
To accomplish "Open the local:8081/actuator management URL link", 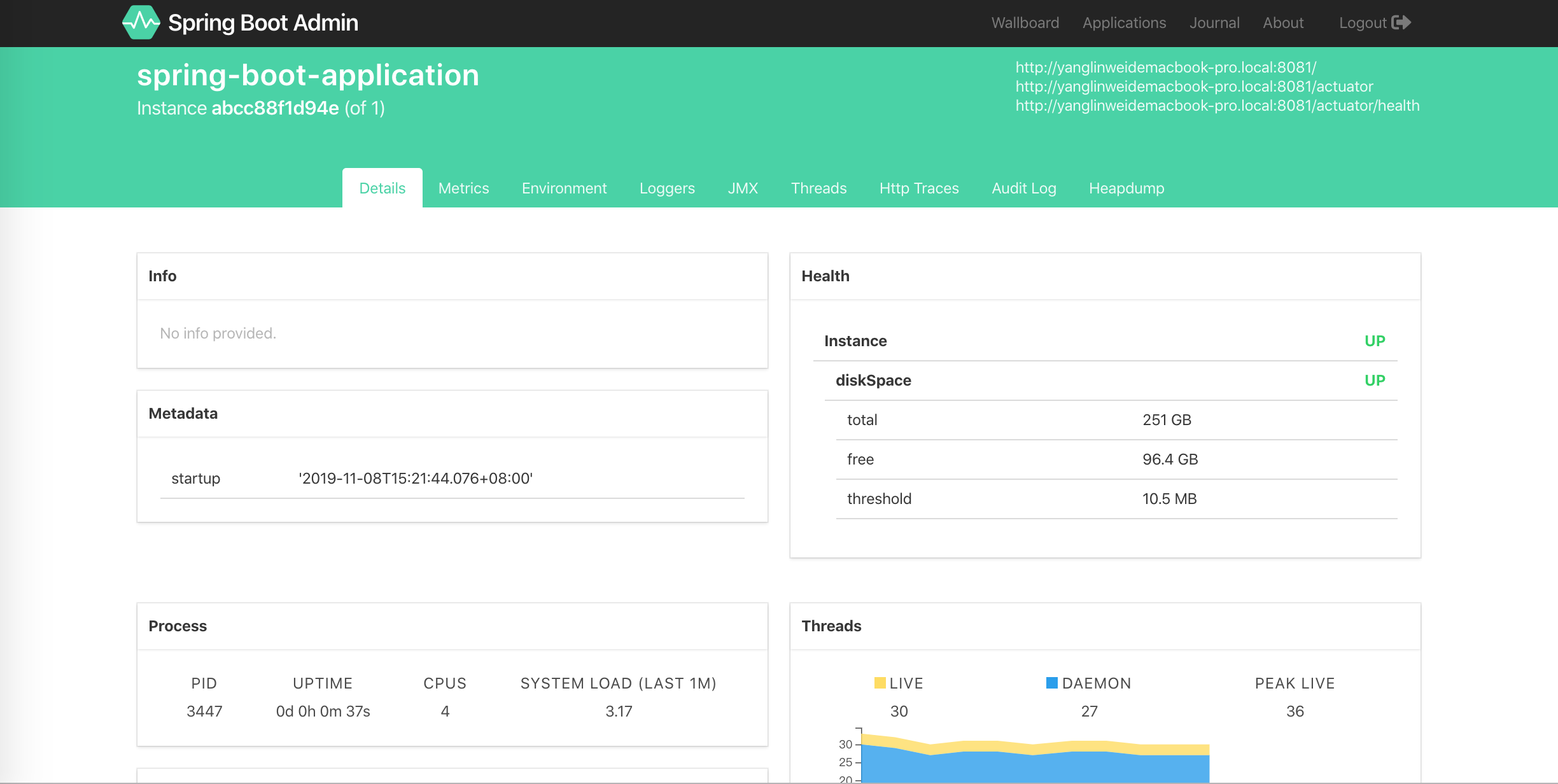I will pyautogui.click(x=1194, y=86).
